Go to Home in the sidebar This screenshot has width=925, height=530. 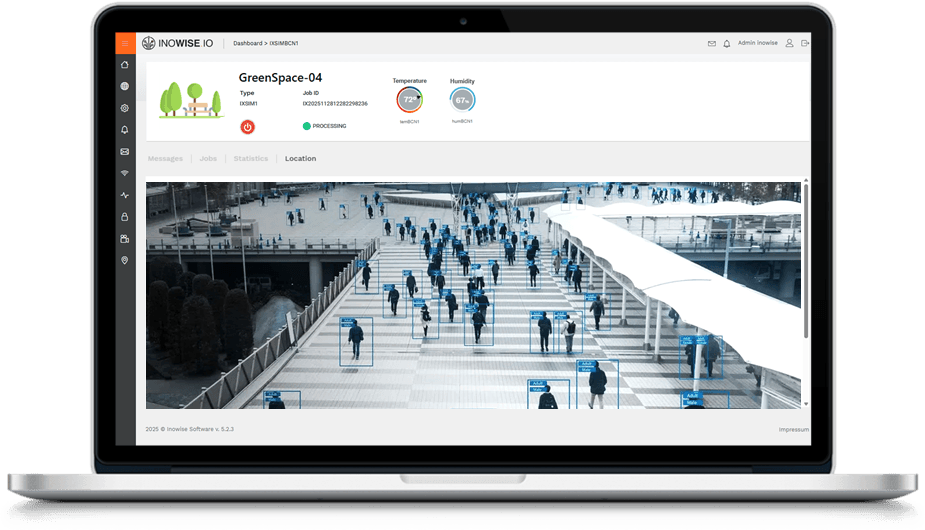click(x=125, y=65)
